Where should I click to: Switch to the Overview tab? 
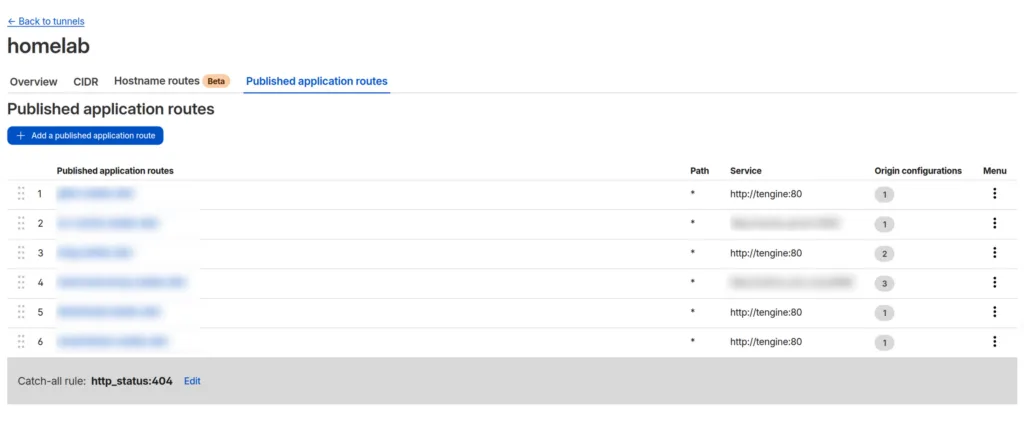(33, 82)
